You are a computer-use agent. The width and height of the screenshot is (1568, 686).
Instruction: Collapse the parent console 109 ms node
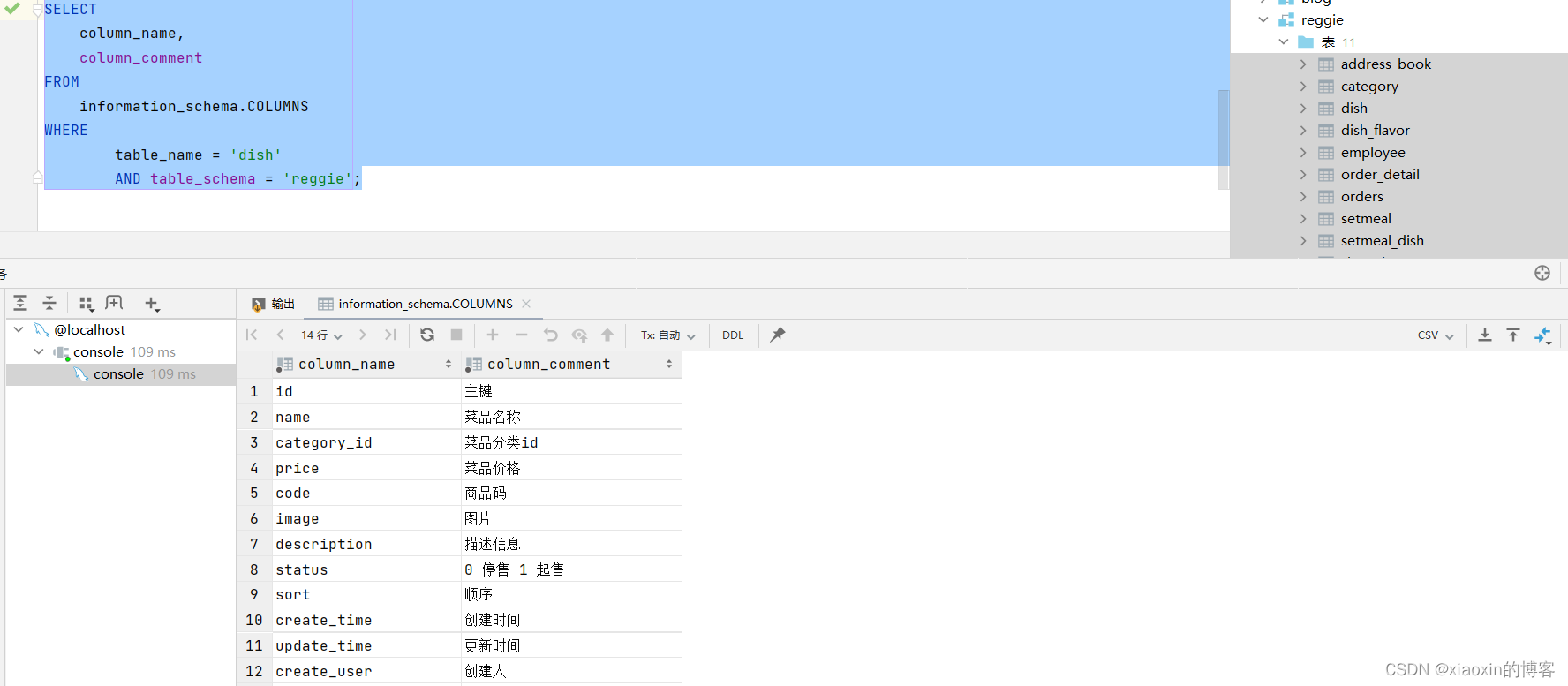(x=39, y=351)
